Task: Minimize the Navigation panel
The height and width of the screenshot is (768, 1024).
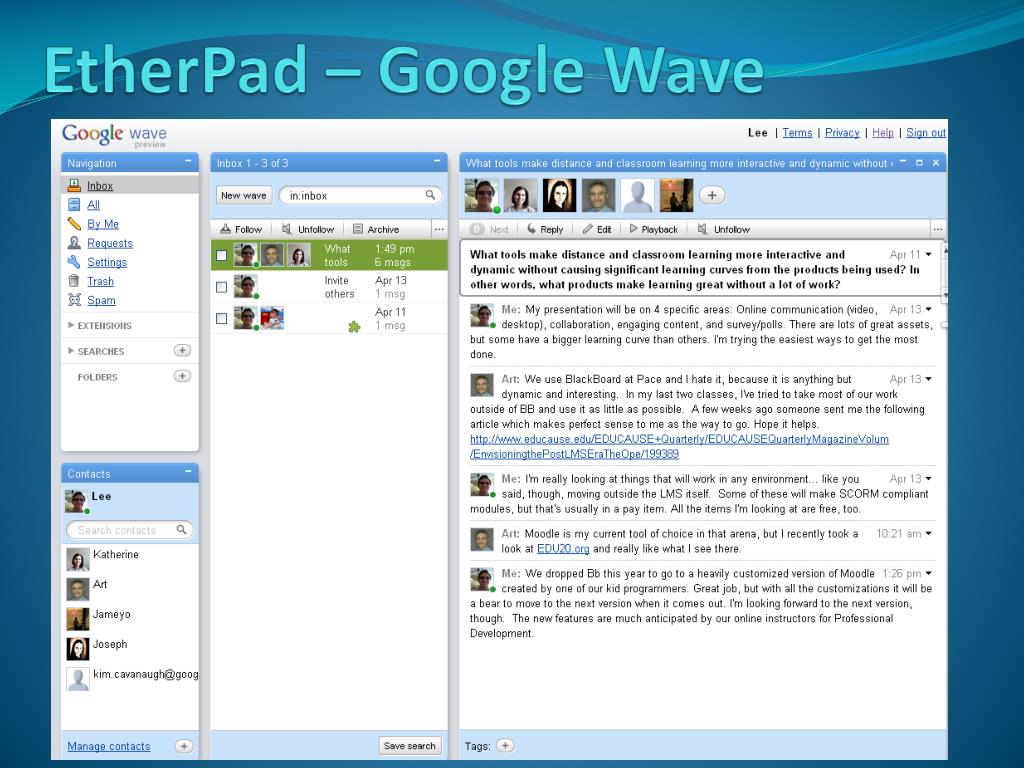Action: [188, 161]
